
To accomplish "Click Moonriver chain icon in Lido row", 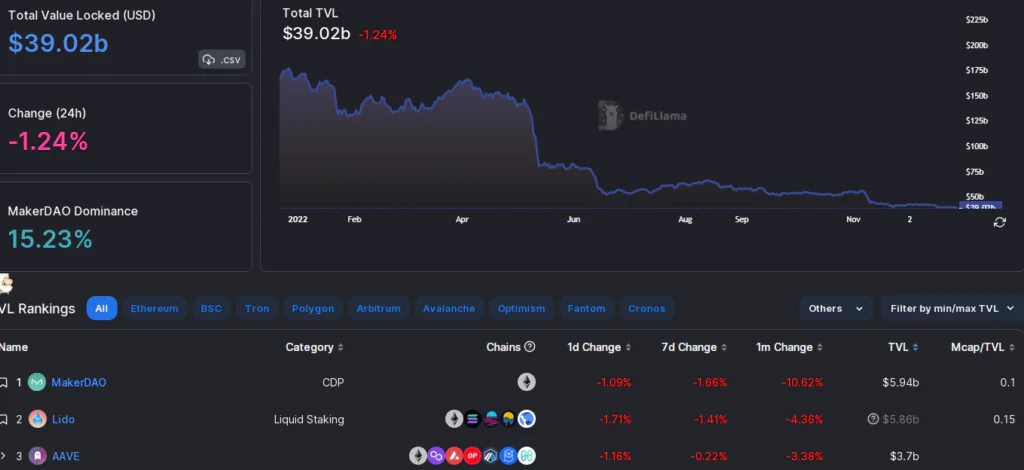I will point(508,418).
